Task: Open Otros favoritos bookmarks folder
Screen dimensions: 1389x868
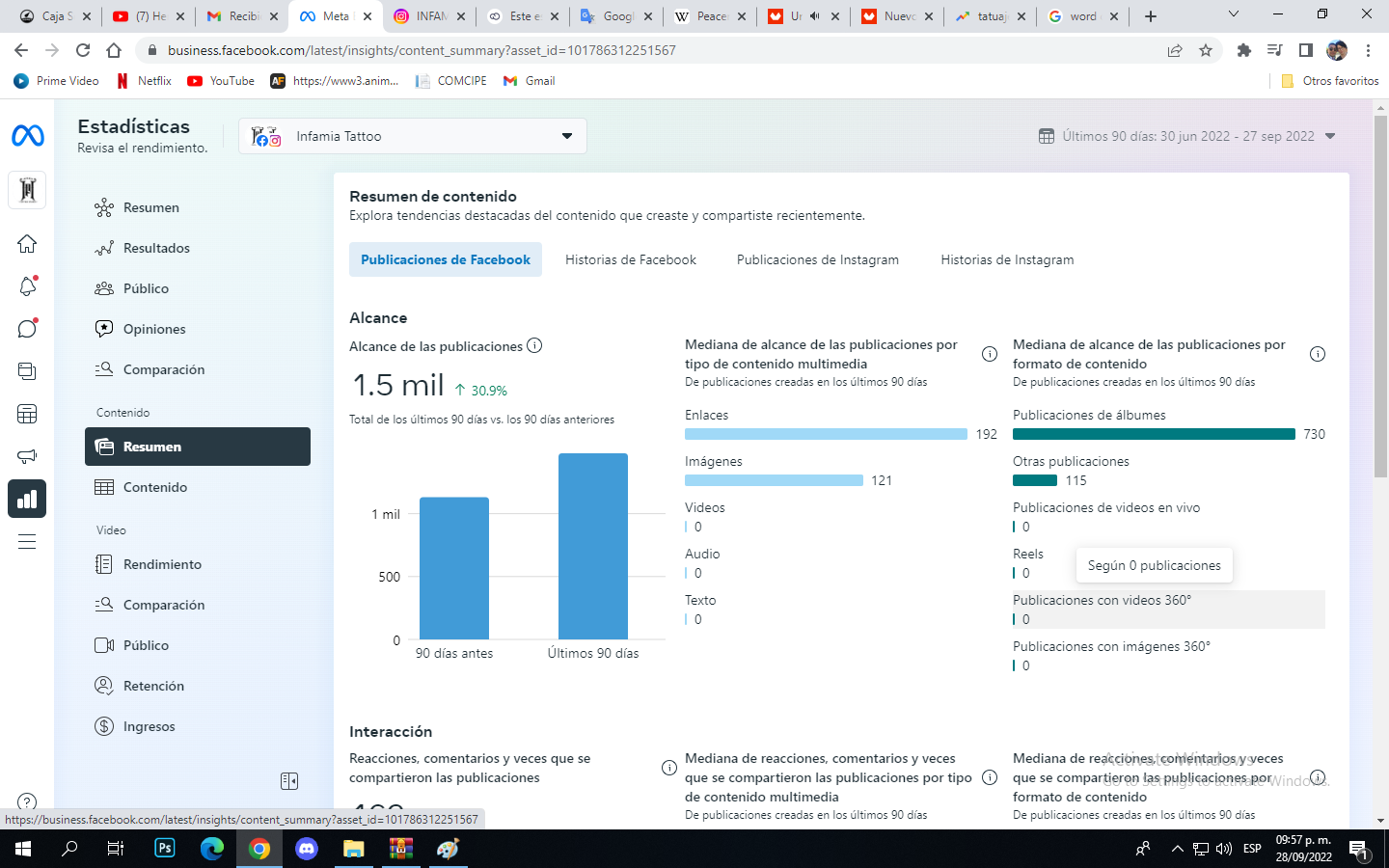Action: point(1330,81)
